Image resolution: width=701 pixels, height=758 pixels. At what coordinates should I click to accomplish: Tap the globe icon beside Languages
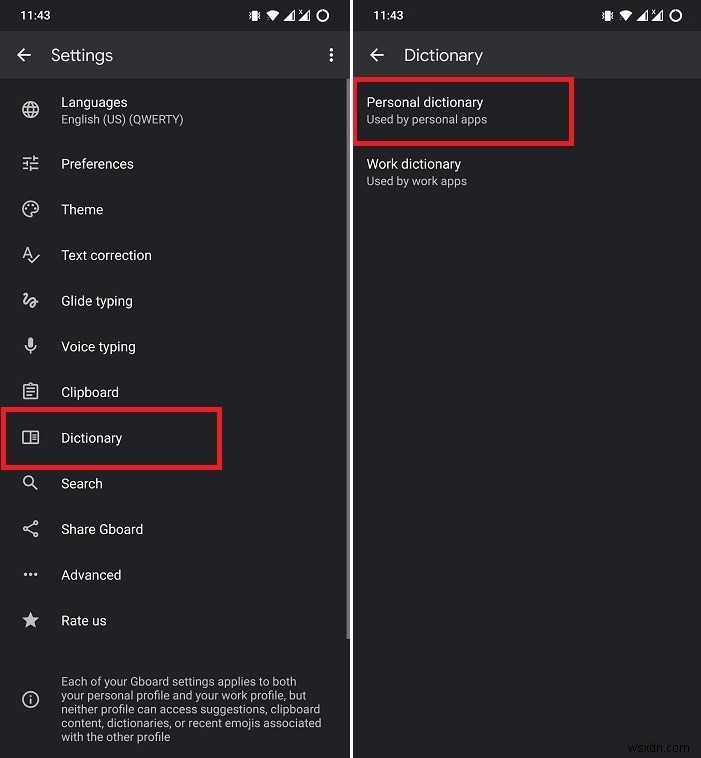pyautogui.click(x=30, y=110)
